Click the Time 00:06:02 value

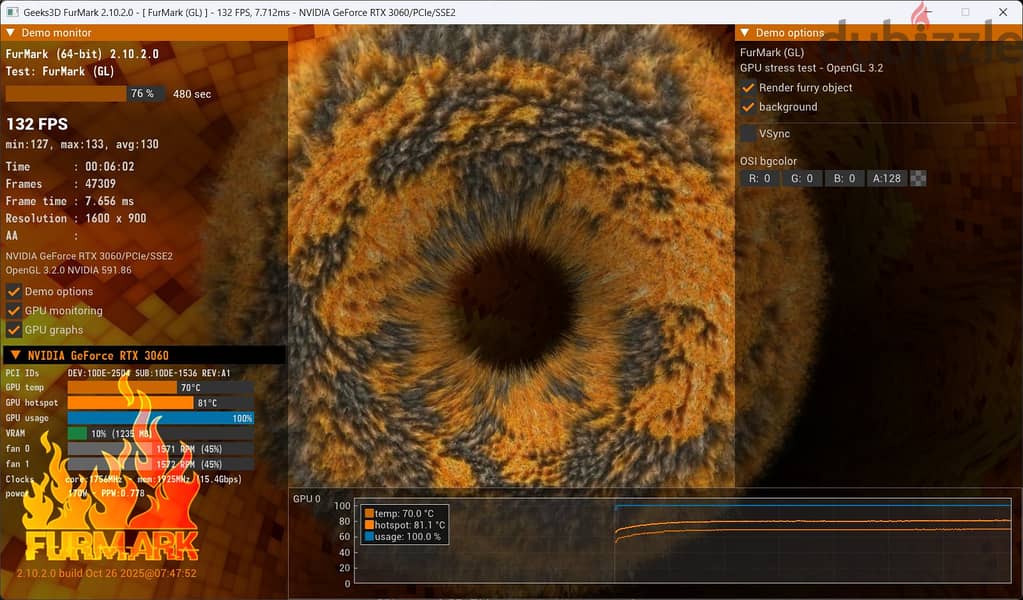click(x=110, y=166)
